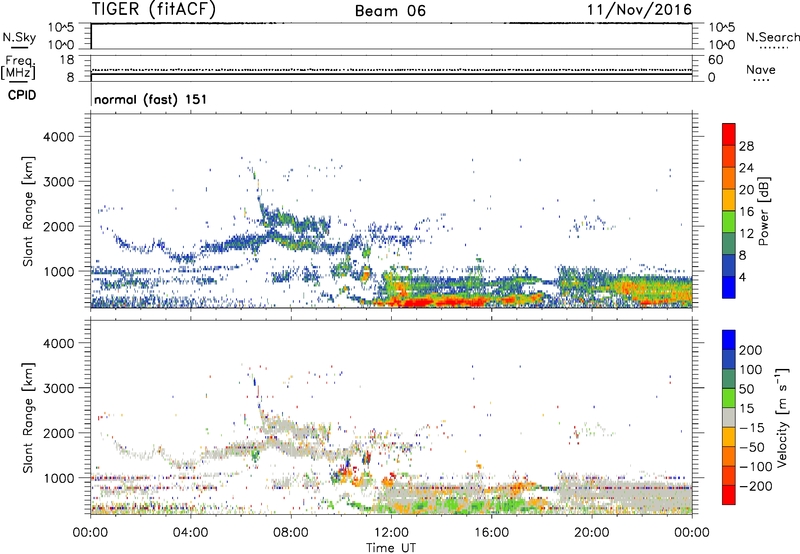800x554 pixels.
Task: Pick the red top segment of power color bar
Action: 729,134
